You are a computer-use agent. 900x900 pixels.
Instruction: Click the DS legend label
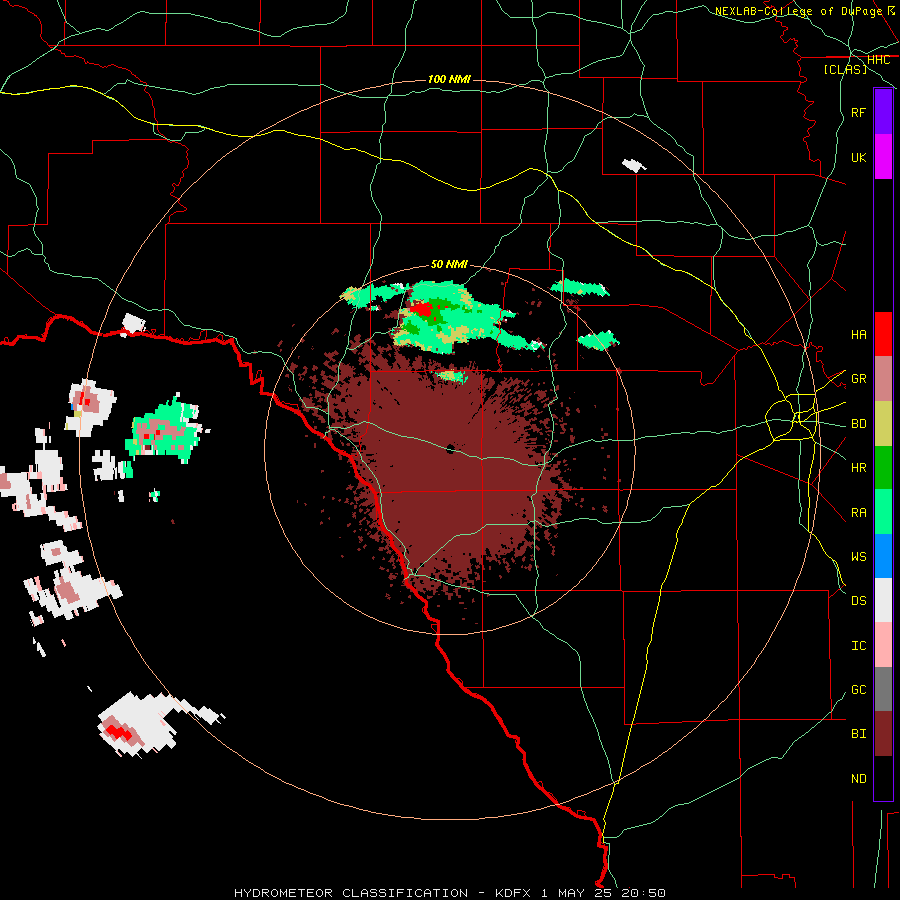coord(859,601)
